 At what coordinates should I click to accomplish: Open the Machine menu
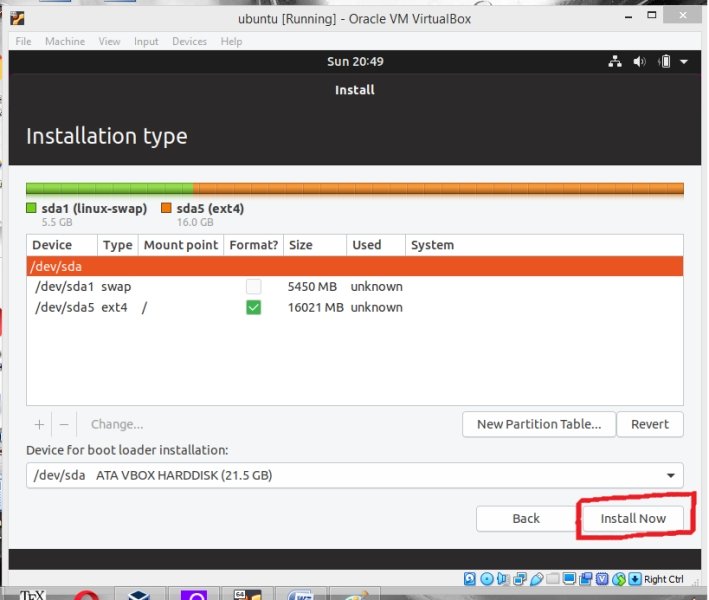65,41
